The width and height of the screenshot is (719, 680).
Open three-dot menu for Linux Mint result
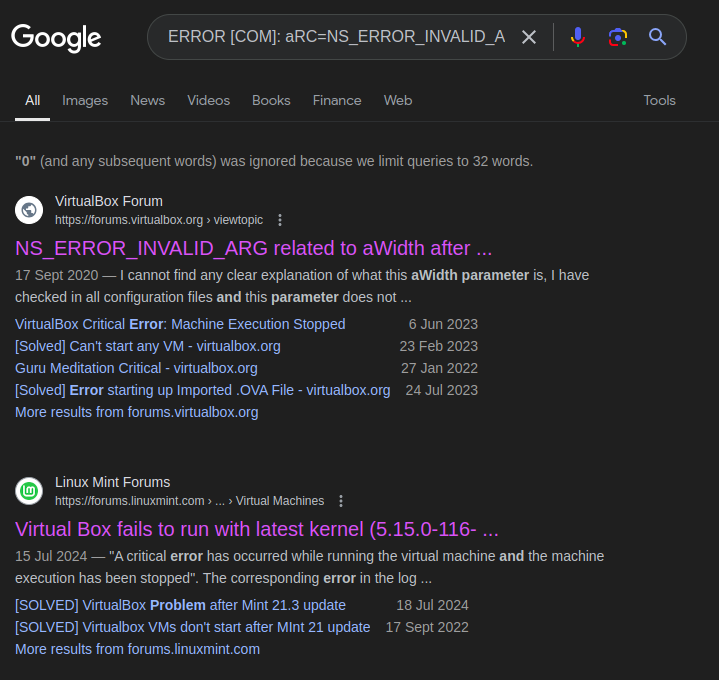click(341, 501)
